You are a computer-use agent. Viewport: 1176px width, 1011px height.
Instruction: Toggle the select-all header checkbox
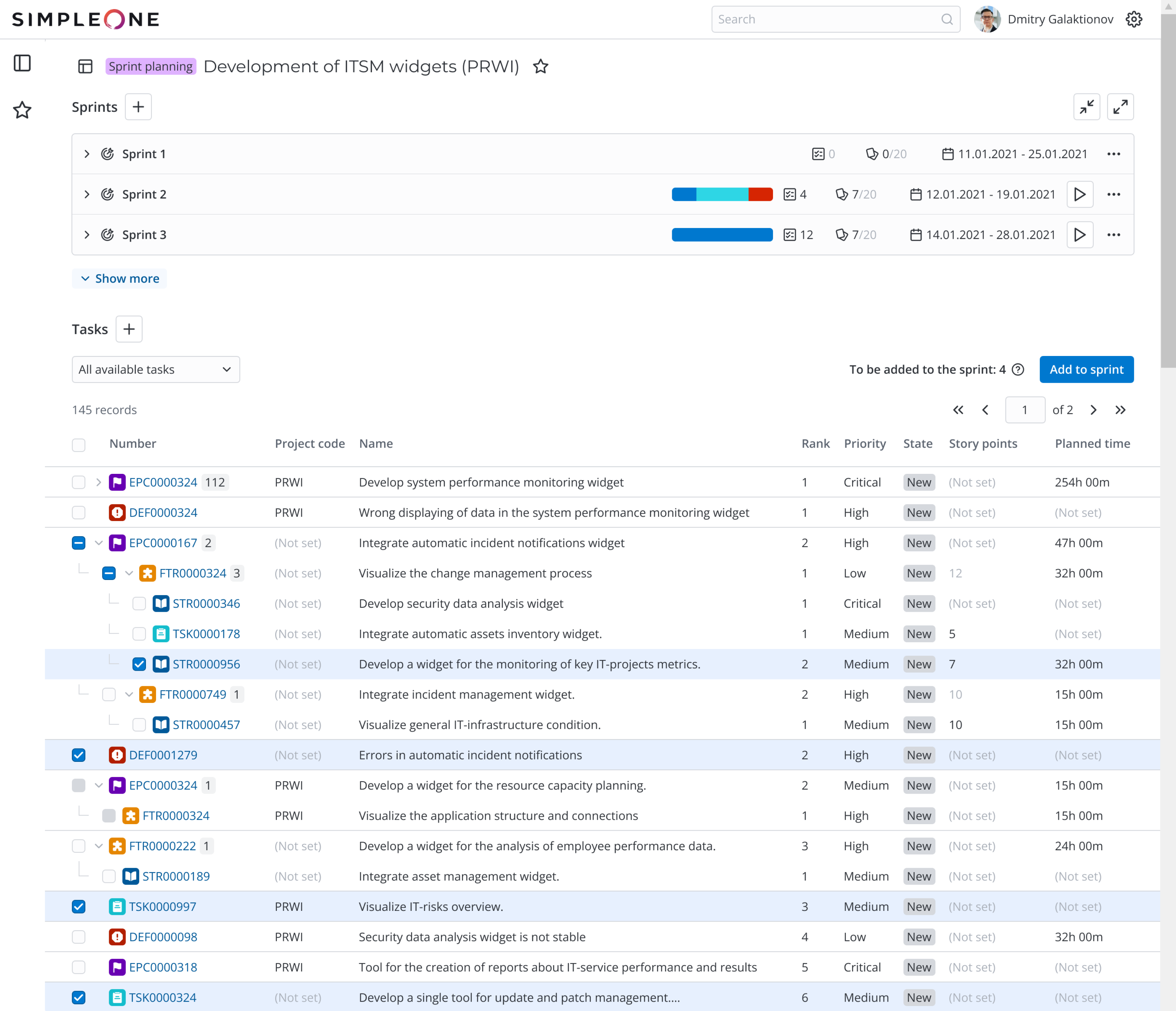pos(78,444)
